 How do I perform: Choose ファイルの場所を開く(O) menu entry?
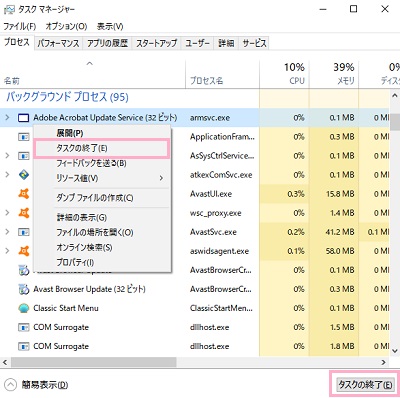click(102, 233)
